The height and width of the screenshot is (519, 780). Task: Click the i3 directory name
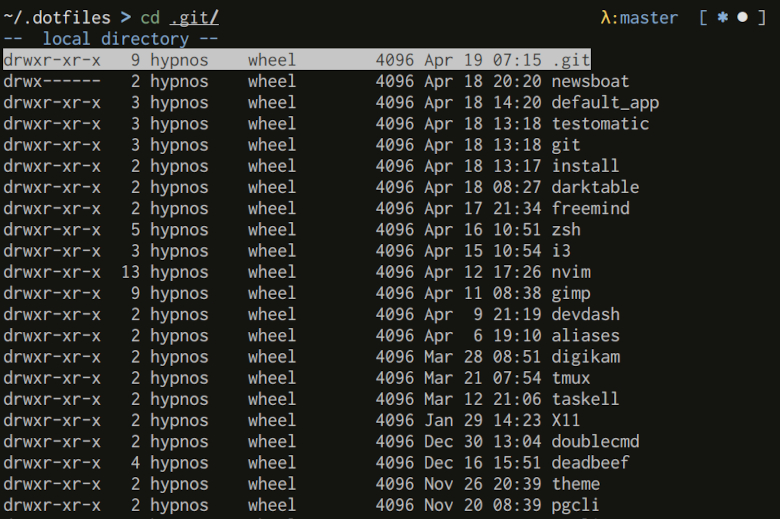pyautogui.click(x=561, y=251)
